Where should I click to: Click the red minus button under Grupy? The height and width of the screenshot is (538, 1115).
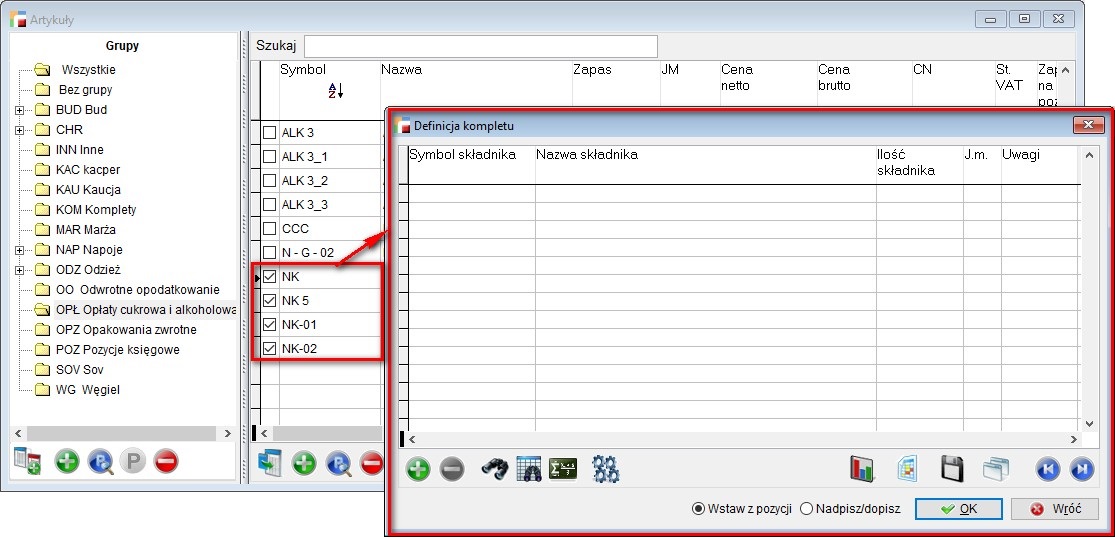166,462
